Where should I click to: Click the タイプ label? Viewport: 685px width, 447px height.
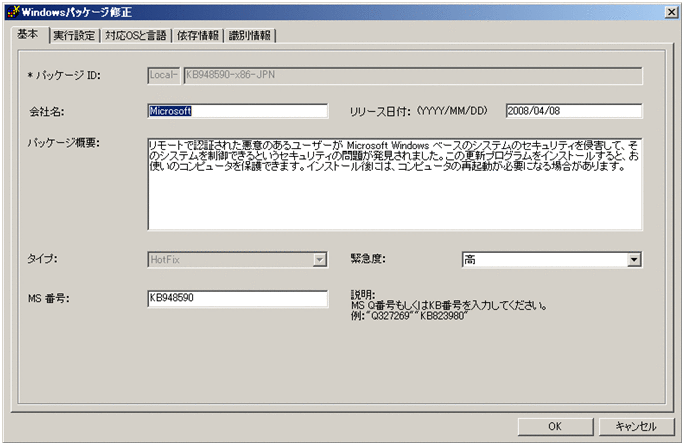[42, 259]
